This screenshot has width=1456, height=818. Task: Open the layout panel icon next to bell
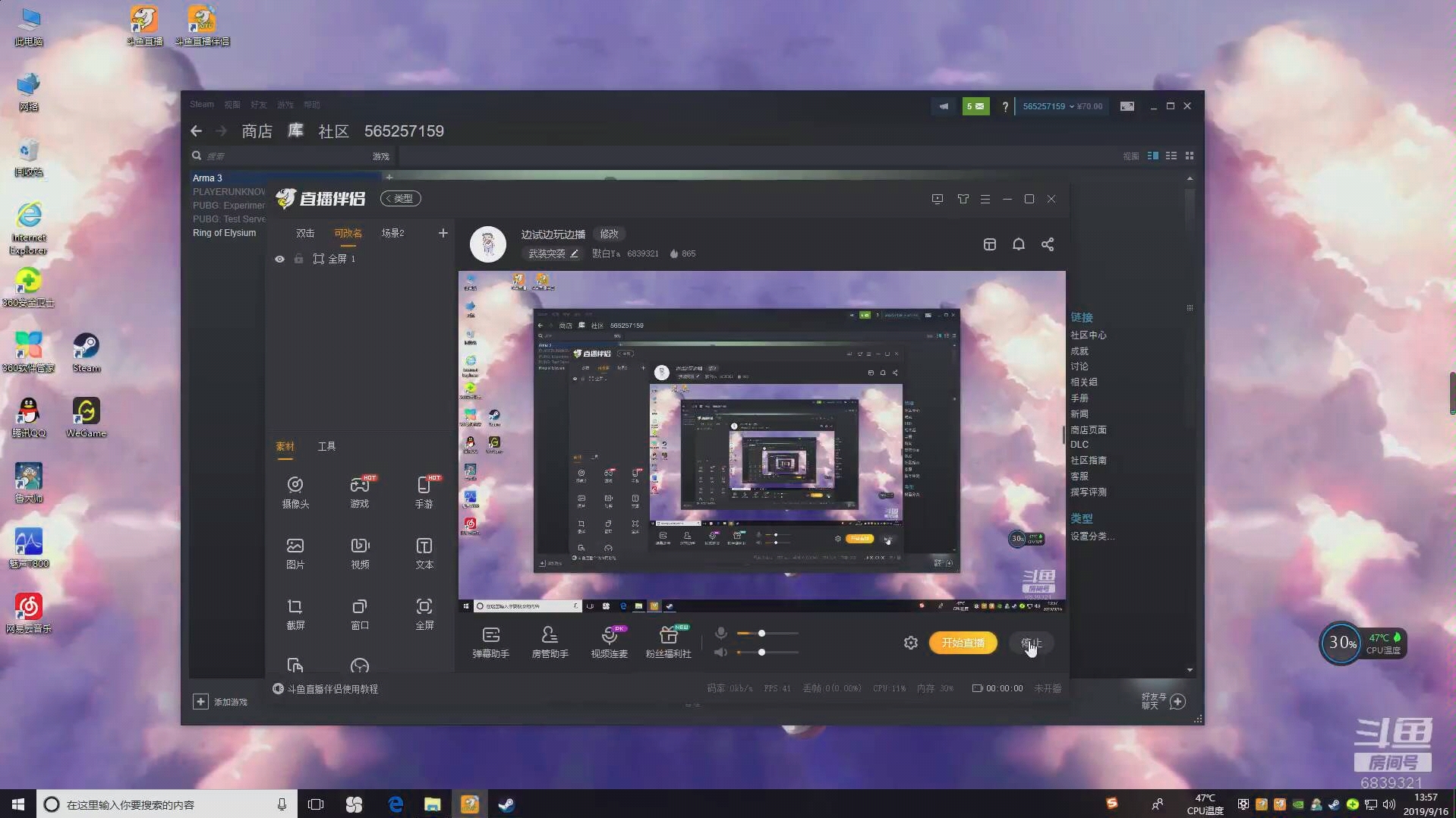click(990, 244)
